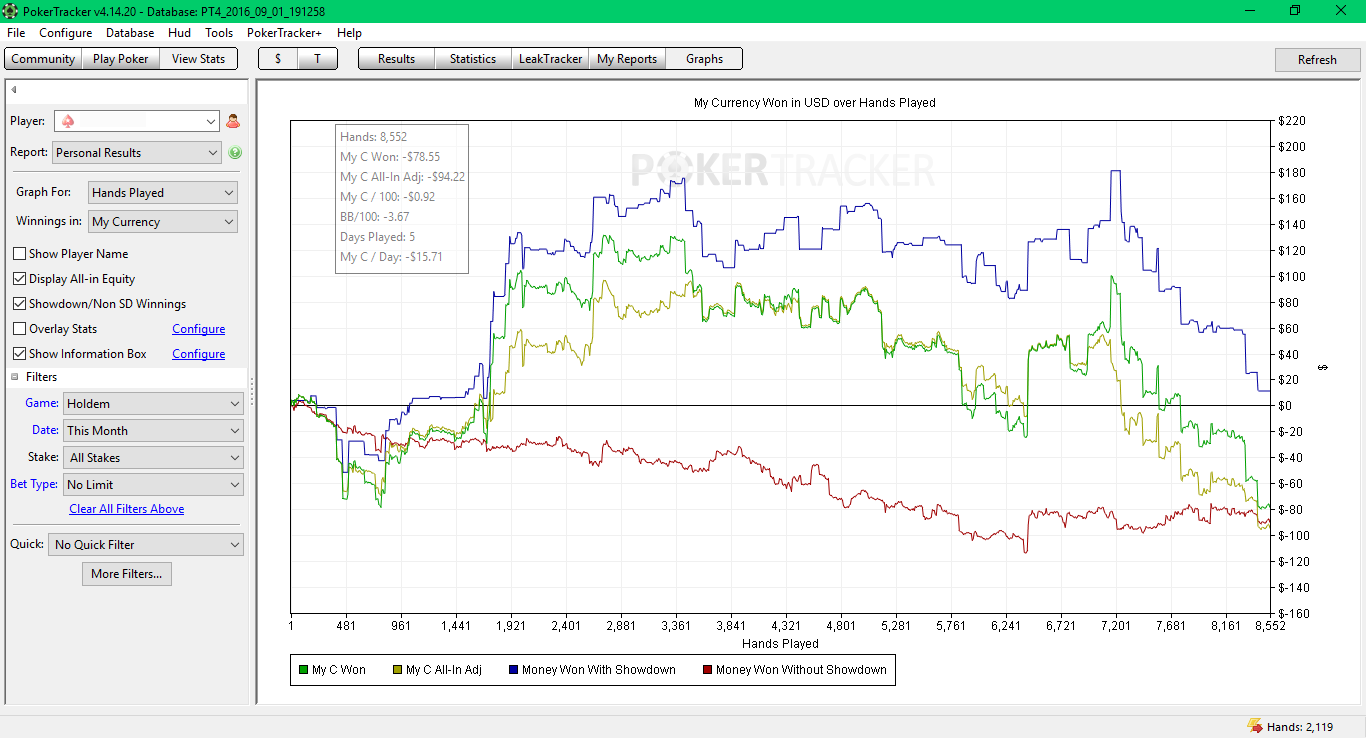Click the player profile icon next to Player field
The height and width of the screenshot is (738, 1366).
coord(233,121)
